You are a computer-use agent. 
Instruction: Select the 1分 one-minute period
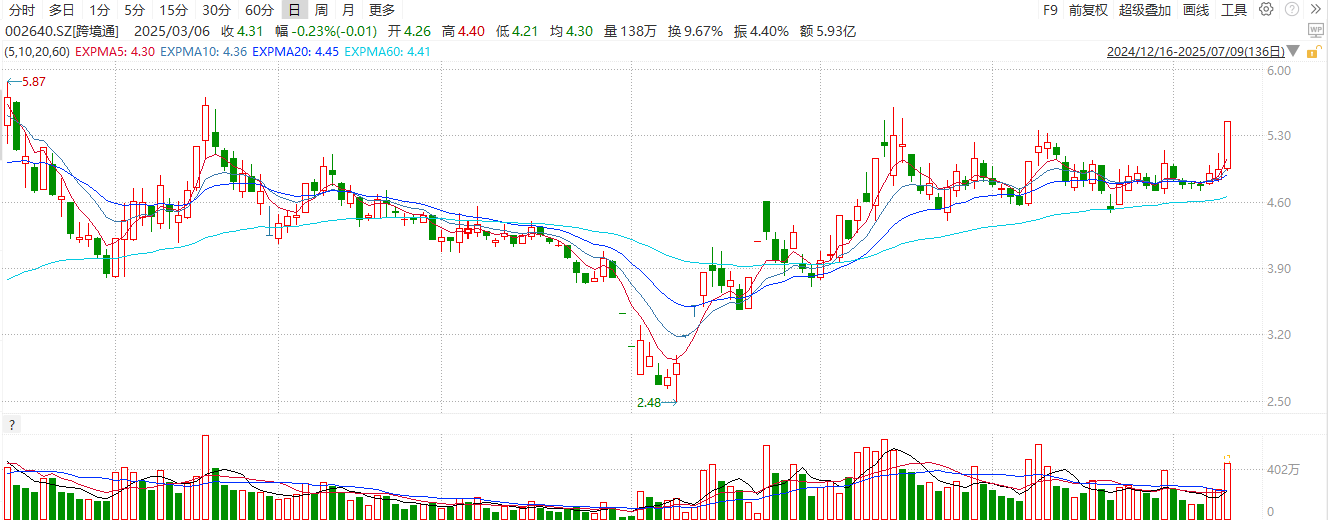pyautogui.click(x=99, y=10)
